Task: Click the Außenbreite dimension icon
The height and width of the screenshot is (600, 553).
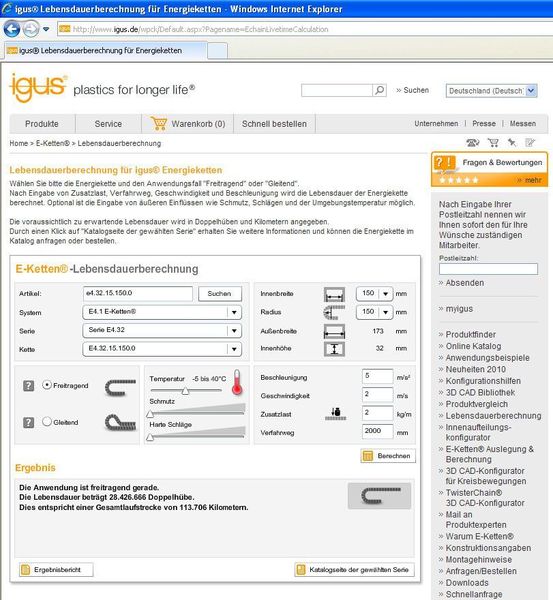Action: click(x=334, y=331)
